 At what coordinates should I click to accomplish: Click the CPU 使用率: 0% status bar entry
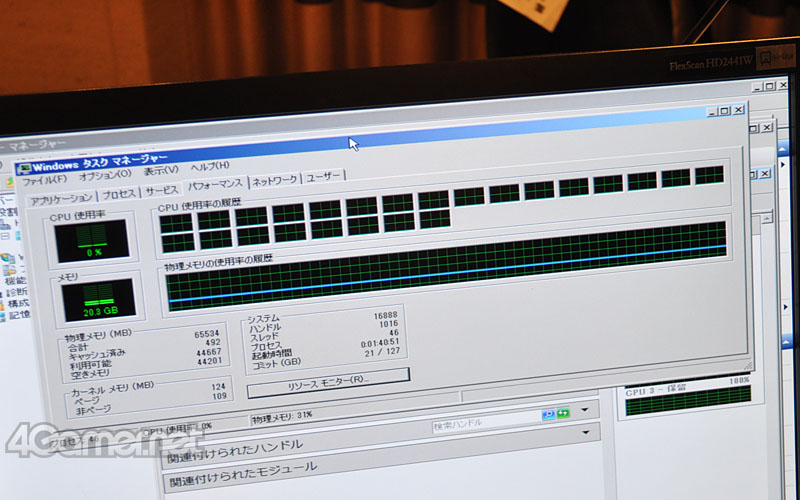coord(178,429)
